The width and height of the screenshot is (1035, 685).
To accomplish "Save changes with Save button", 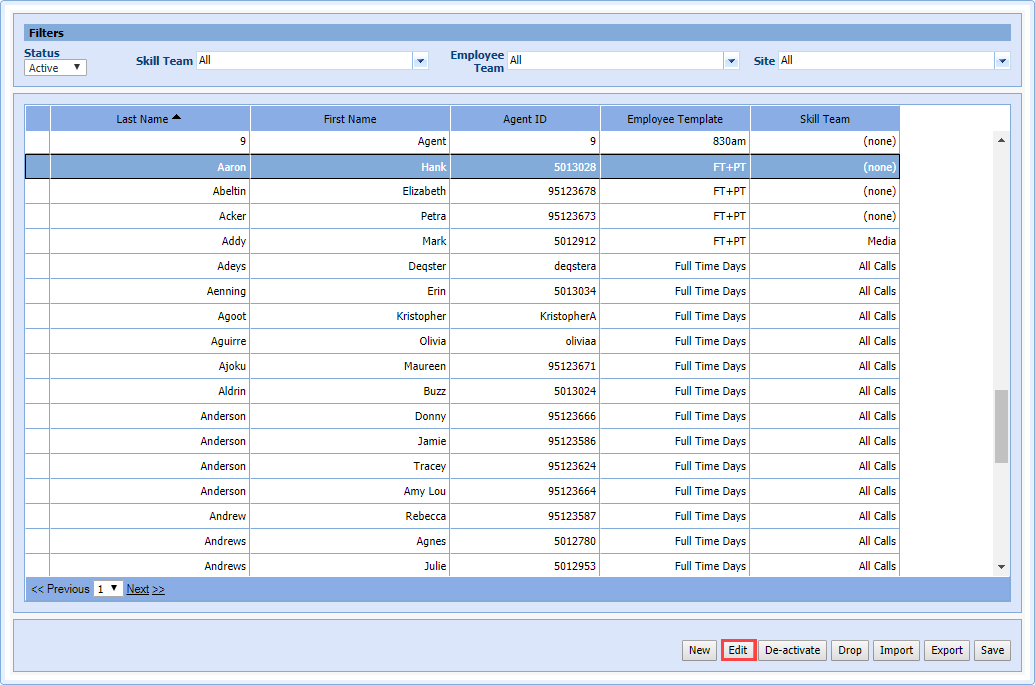I will (992, 650).
